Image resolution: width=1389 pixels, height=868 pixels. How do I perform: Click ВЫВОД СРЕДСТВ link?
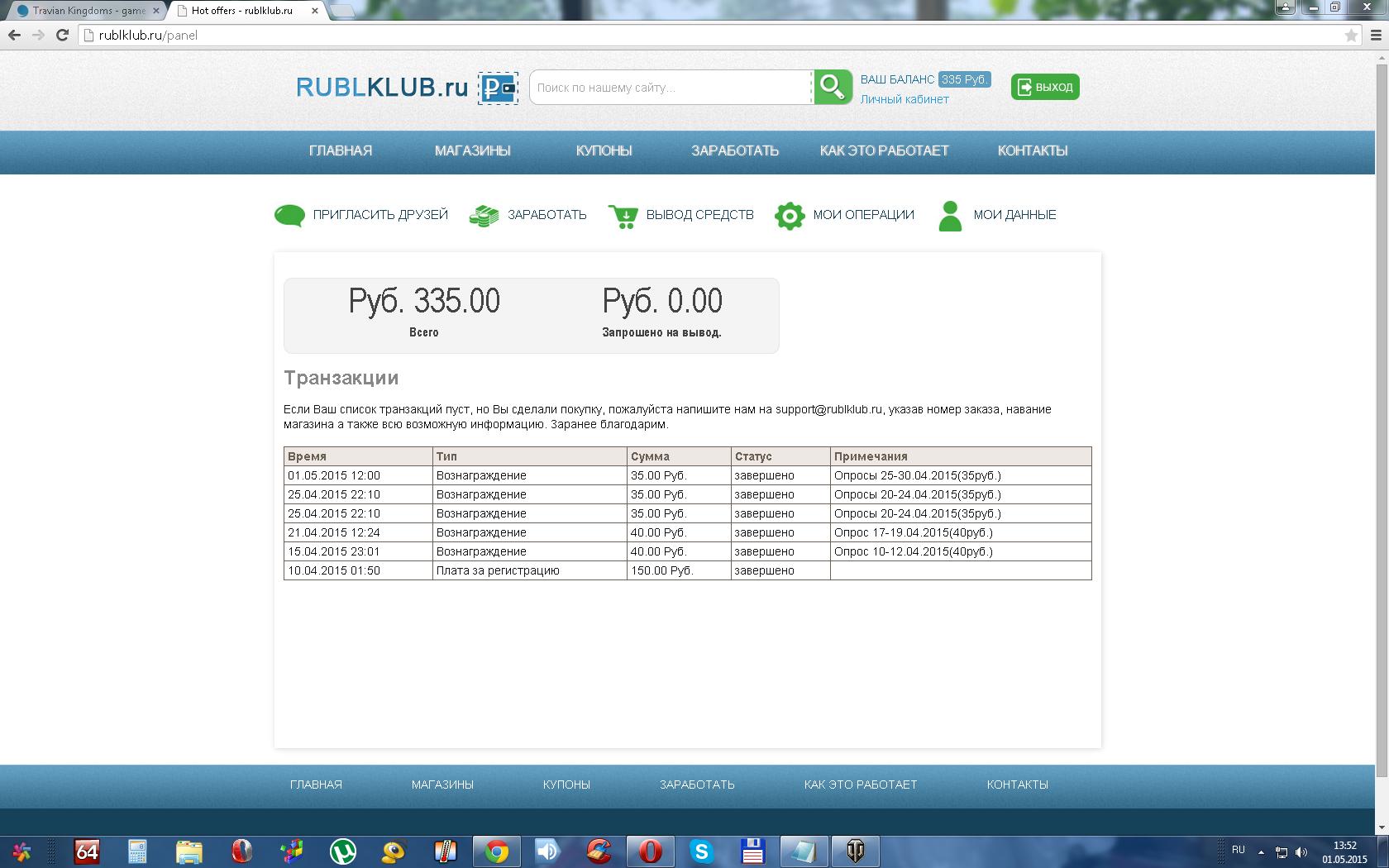tap(700, 215)
